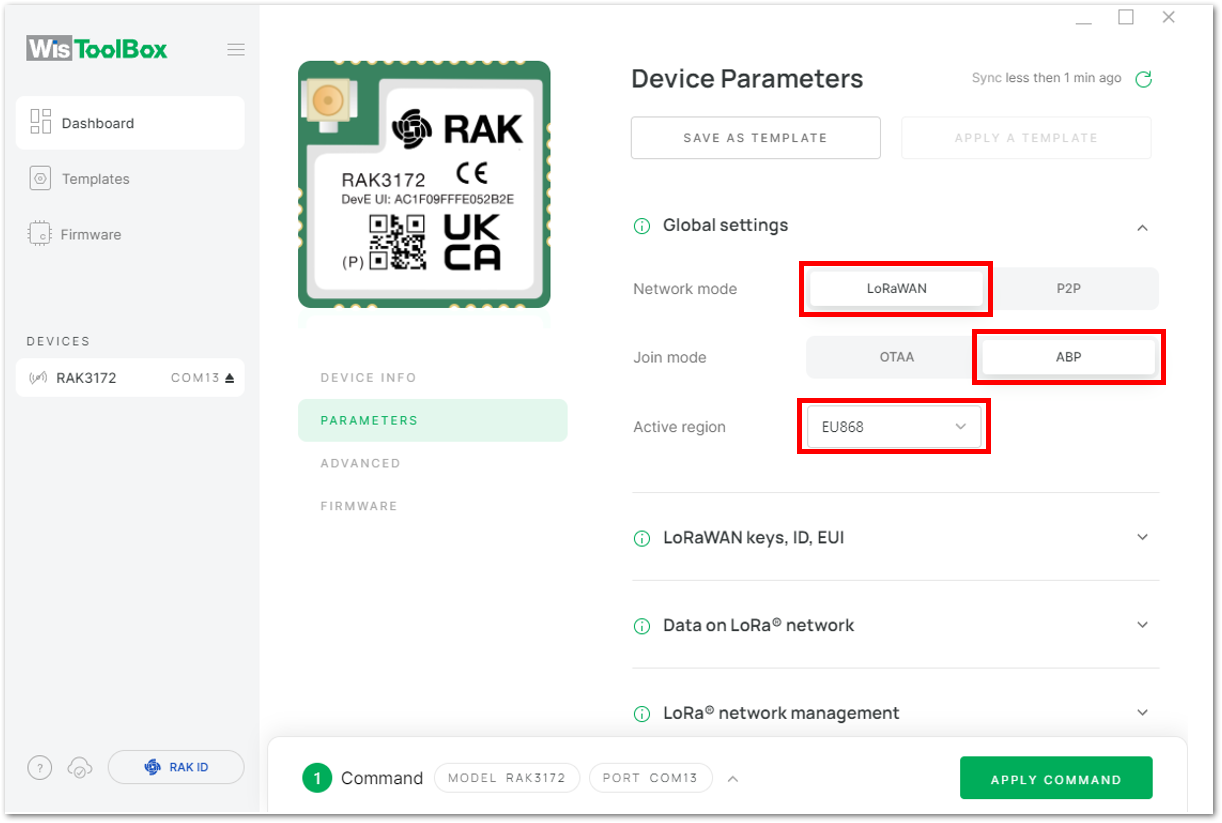Viewport: 1222px width, 823px height.
Task: Close the WisToolBox window
Action: 1168,17
